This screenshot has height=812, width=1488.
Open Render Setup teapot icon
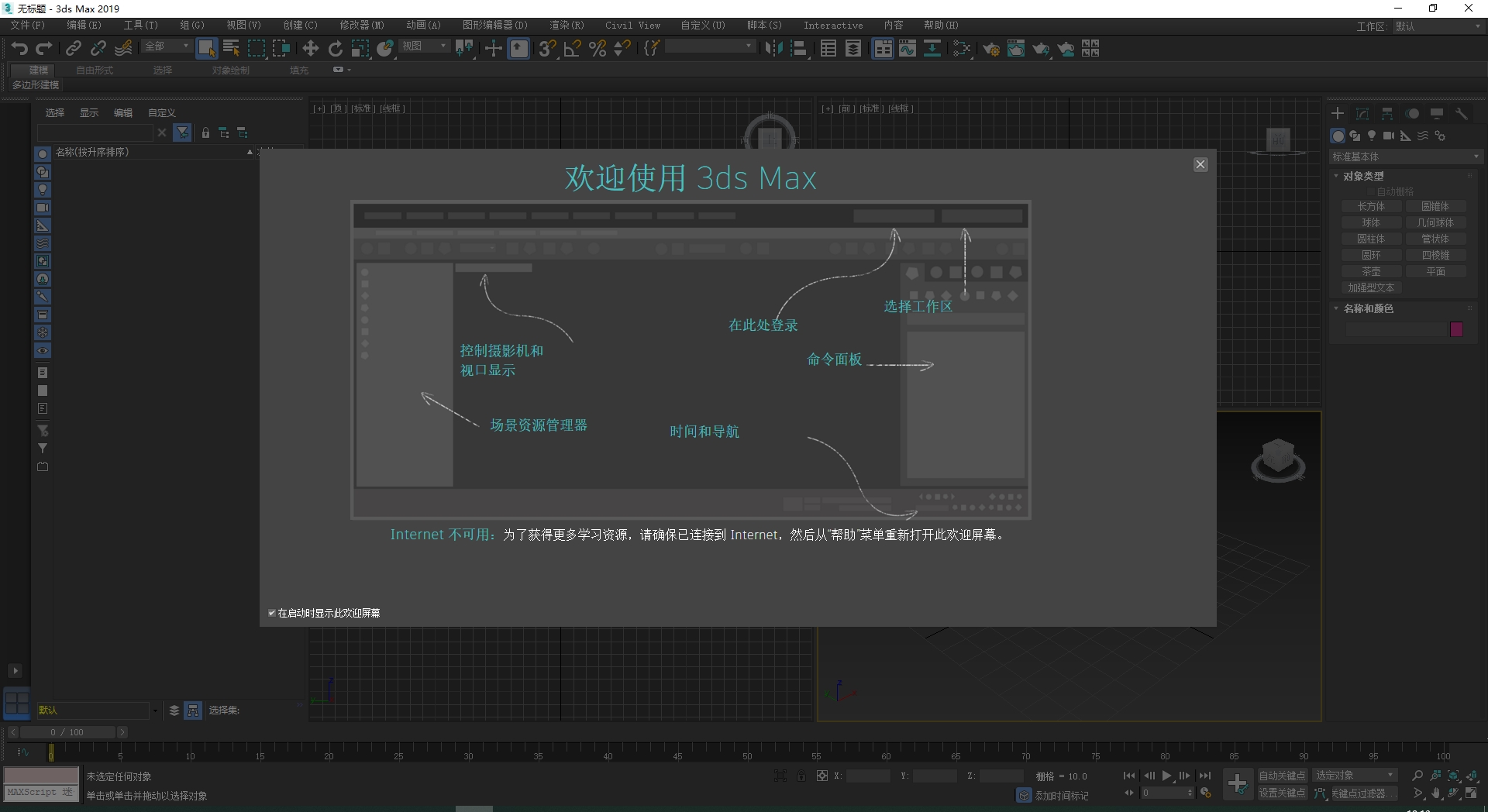pyautogui.click(x=991, y=49)
